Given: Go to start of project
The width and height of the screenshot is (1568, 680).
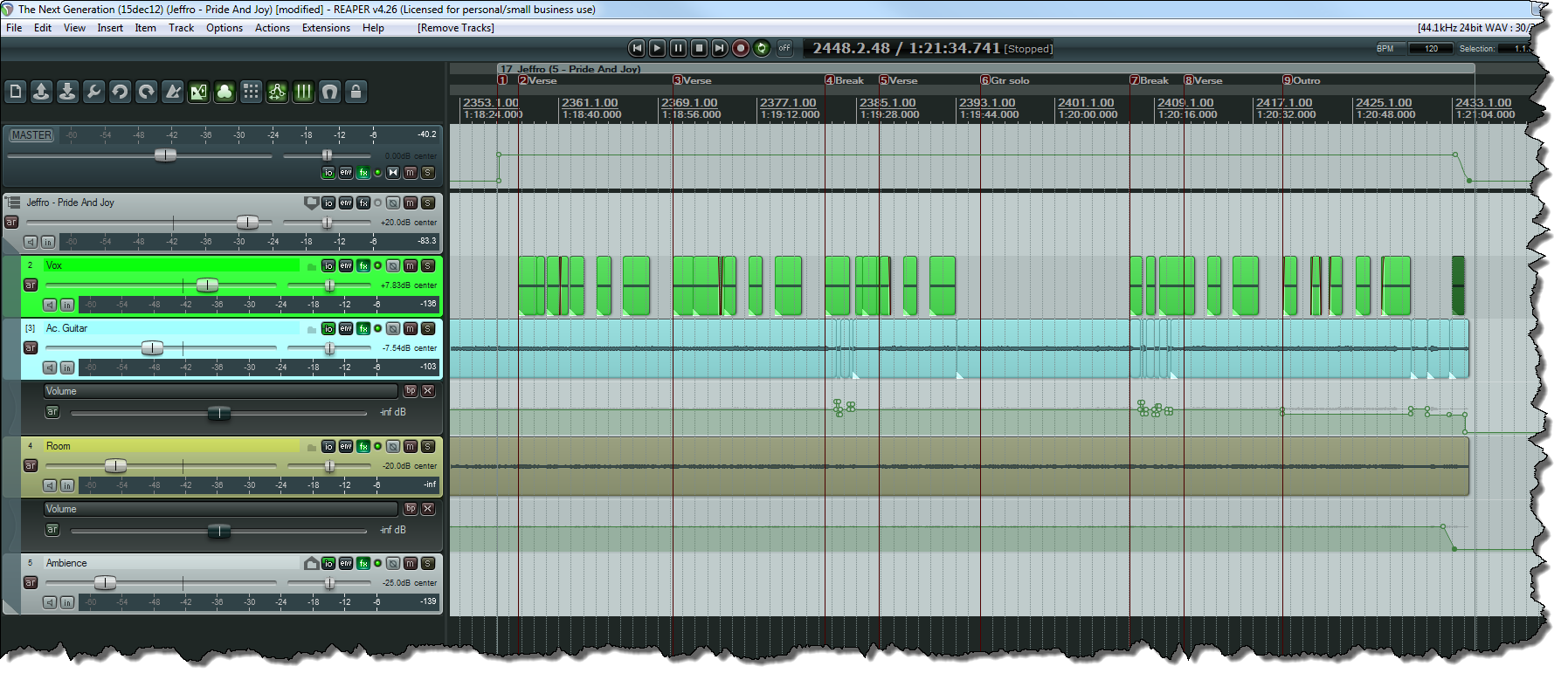Looking at the screenshot, I should (637, 48).
